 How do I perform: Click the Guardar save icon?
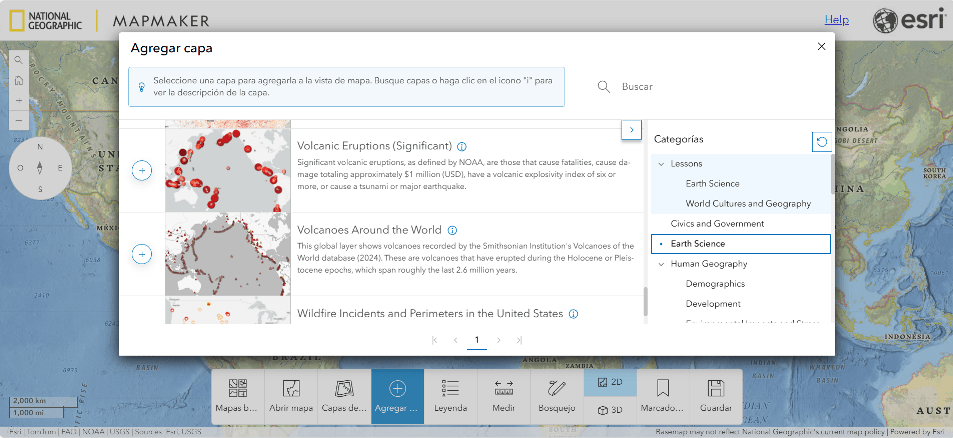[715, 396]
